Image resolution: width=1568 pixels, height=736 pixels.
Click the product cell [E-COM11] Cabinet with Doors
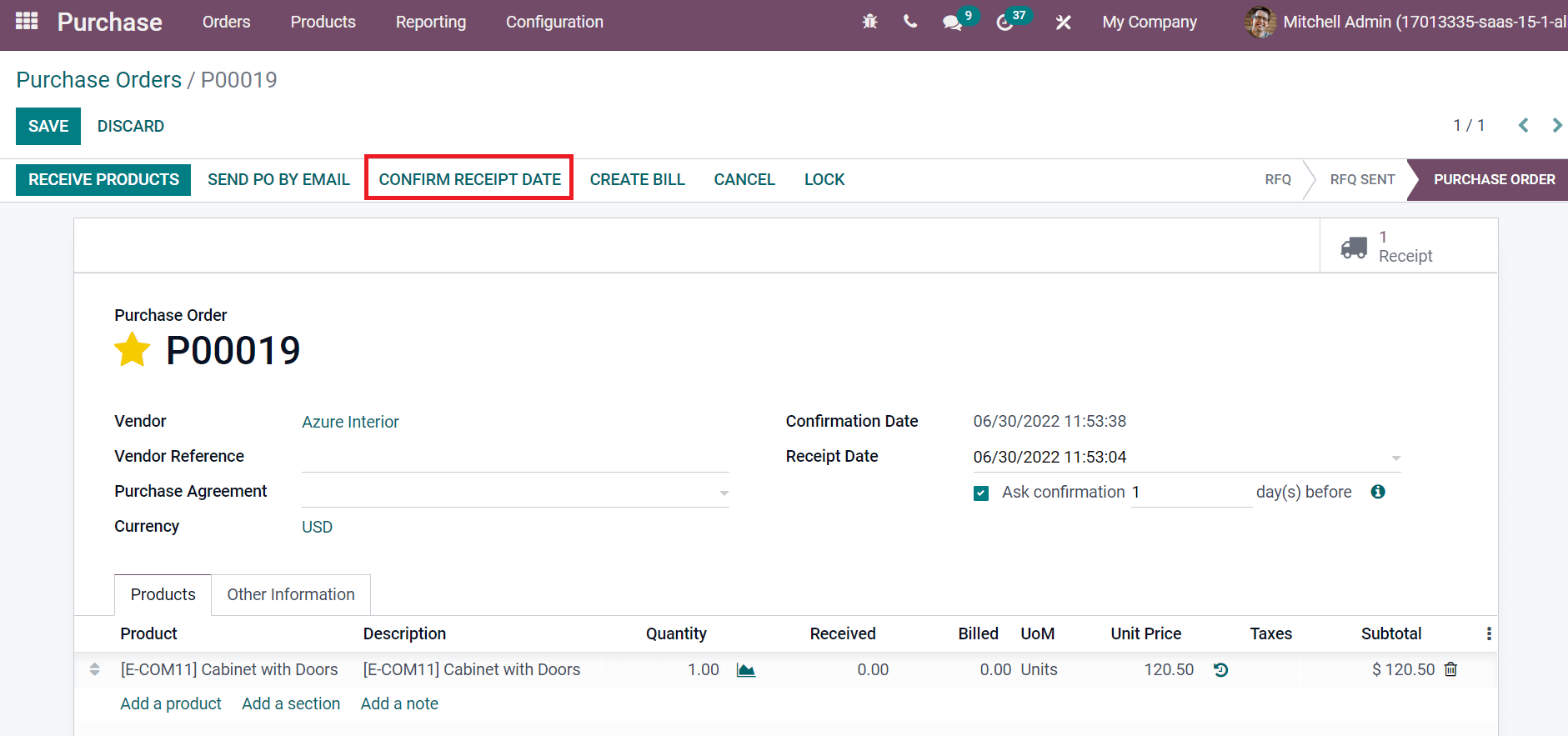229,669
